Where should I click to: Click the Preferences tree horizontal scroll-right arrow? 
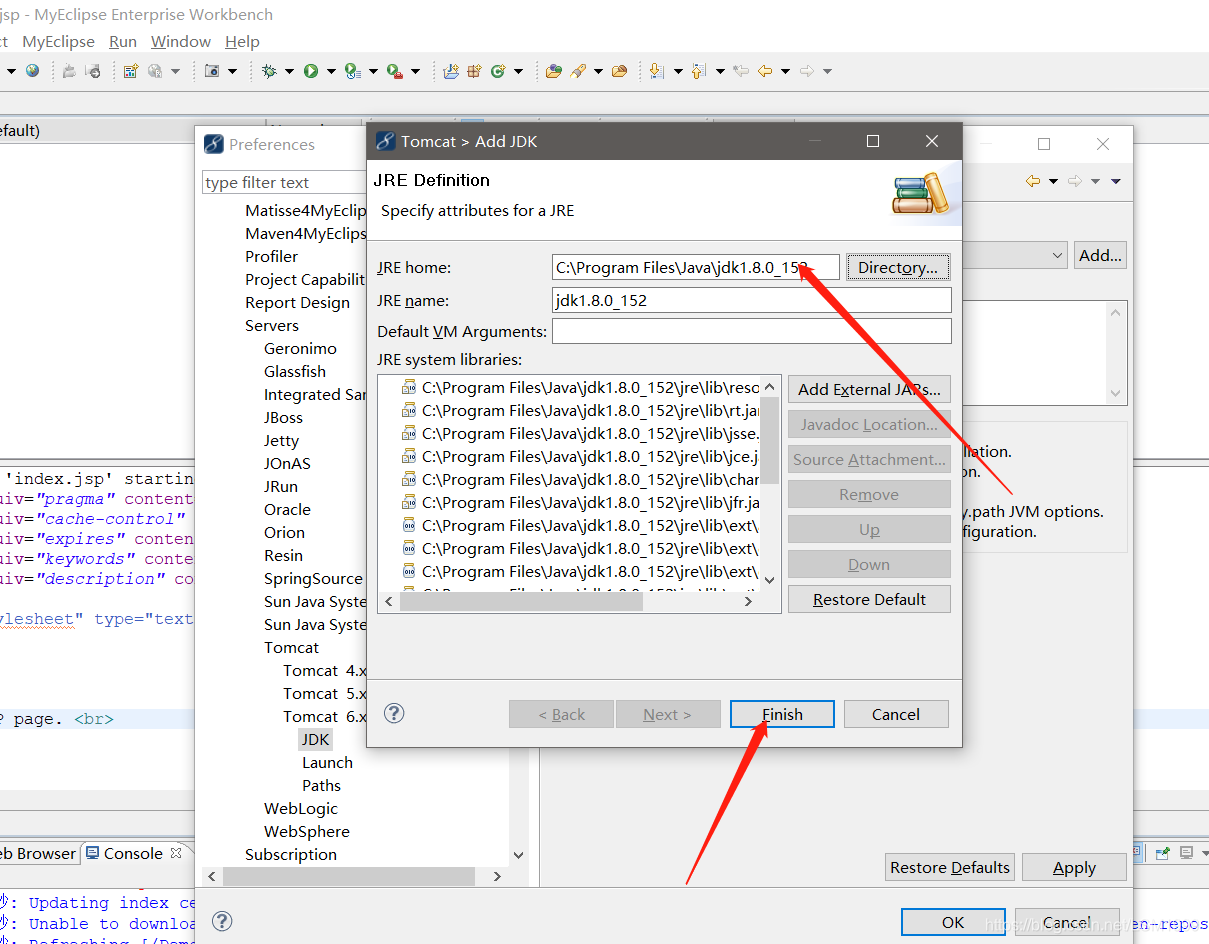(x=497, y=876)
